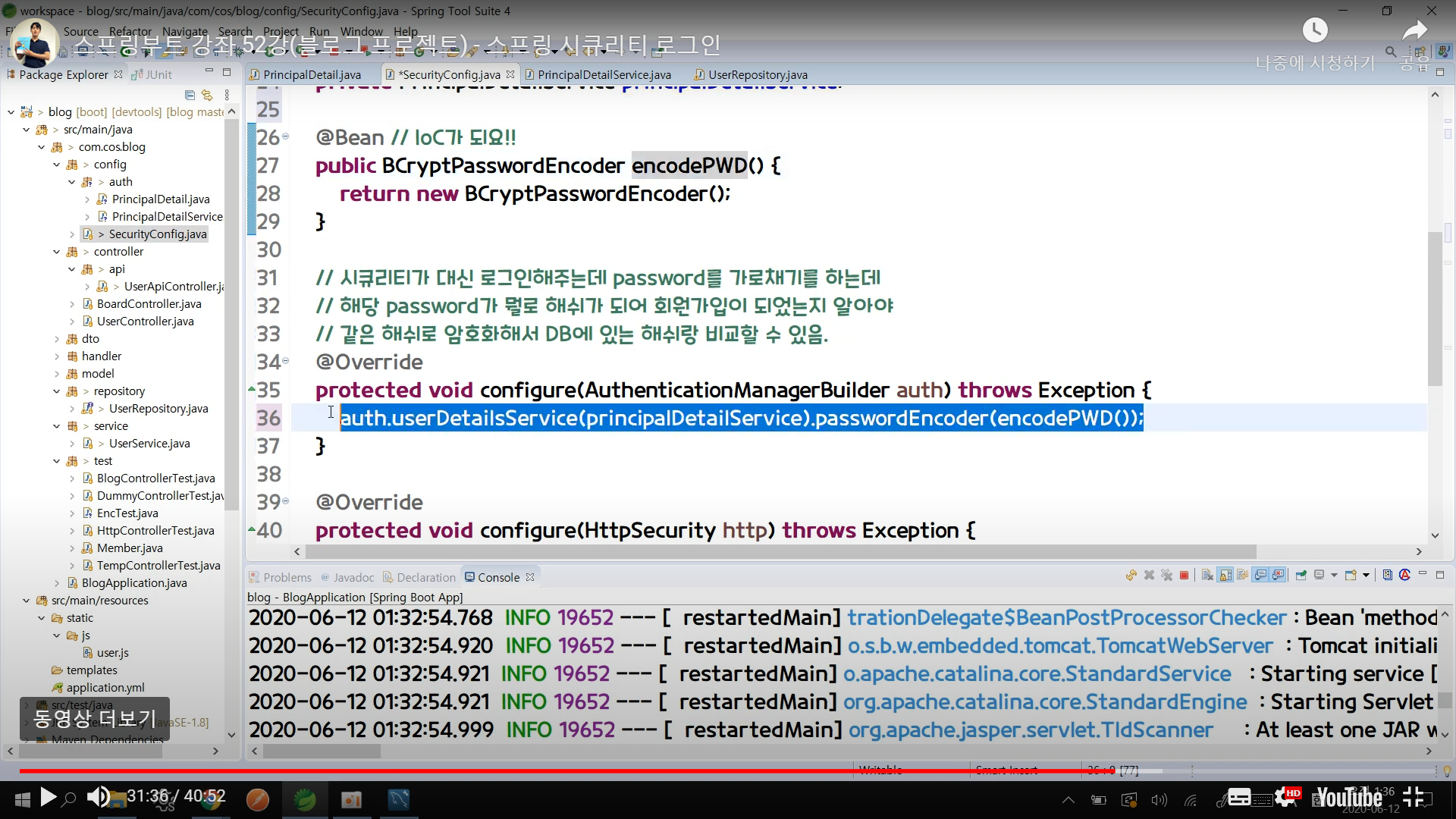Screen dimensions: 1456x819
Task: Toggle Show Console When Standard Out Changes
Action: pos(1260,576)
